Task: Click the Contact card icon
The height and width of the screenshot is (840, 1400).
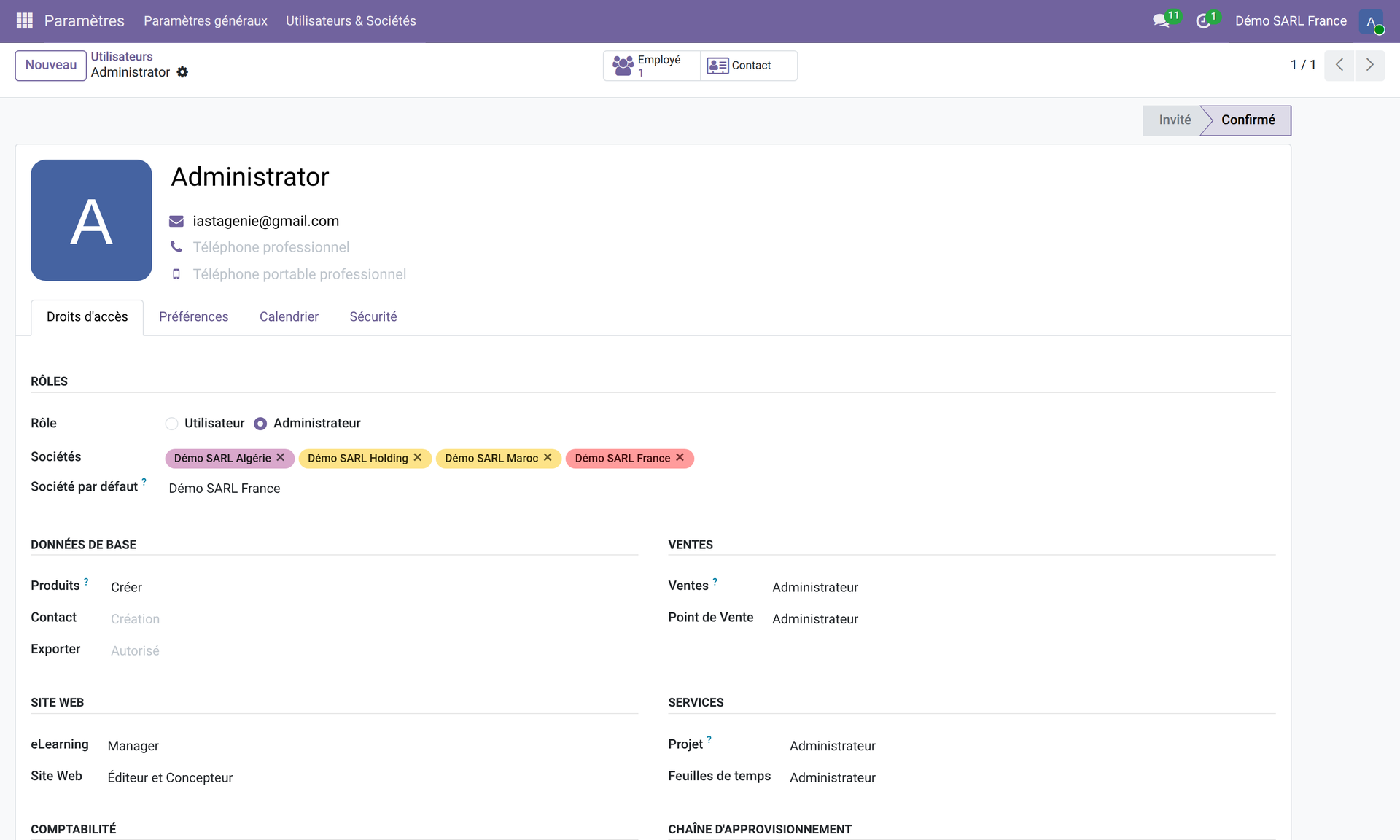Action: point(717,66)
